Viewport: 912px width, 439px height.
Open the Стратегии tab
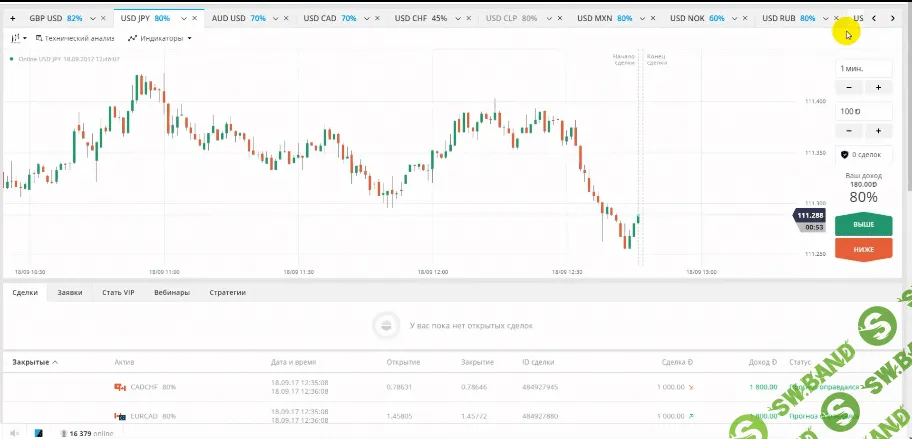click(x=227, y=293)
